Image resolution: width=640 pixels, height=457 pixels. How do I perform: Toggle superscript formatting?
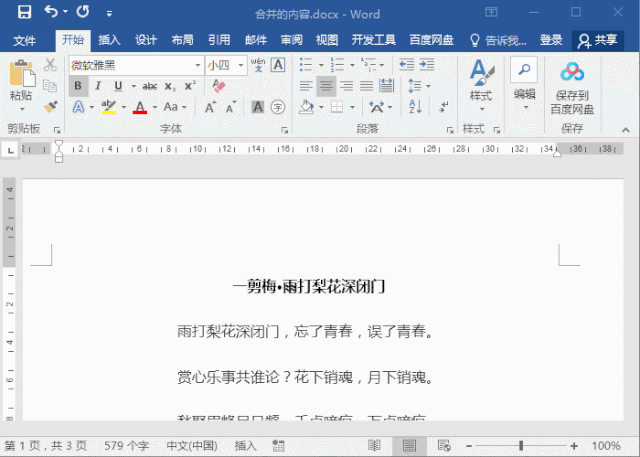(x=190, y=86)
